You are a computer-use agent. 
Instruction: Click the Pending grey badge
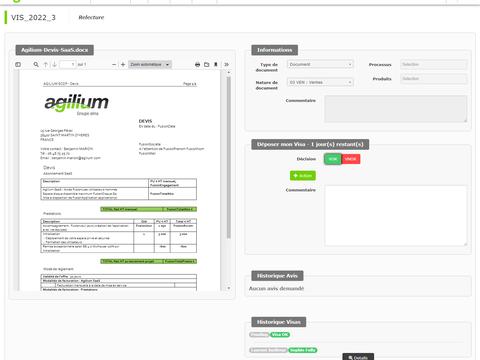(259, 335)
